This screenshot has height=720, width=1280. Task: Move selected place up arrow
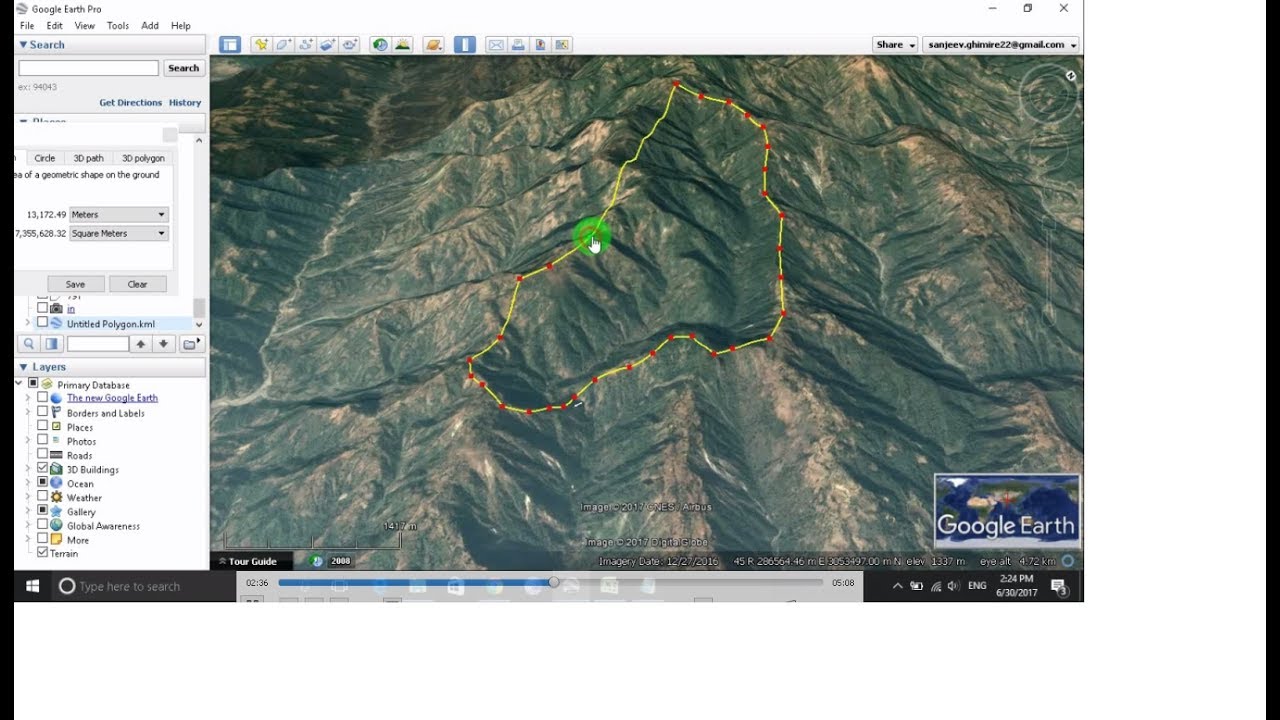click(141, 344)
